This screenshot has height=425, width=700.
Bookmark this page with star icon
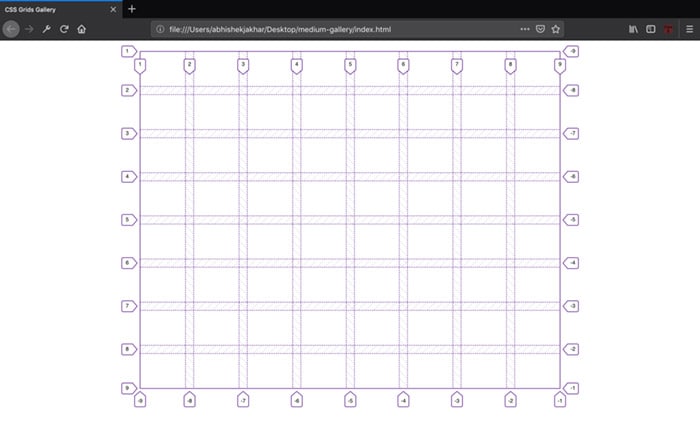point(555,29)
